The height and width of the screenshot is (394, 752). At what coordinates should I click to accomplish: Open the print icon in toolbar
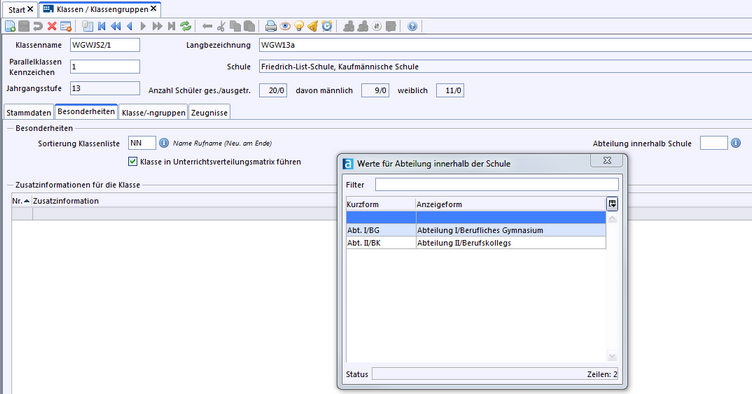[271, 26]
